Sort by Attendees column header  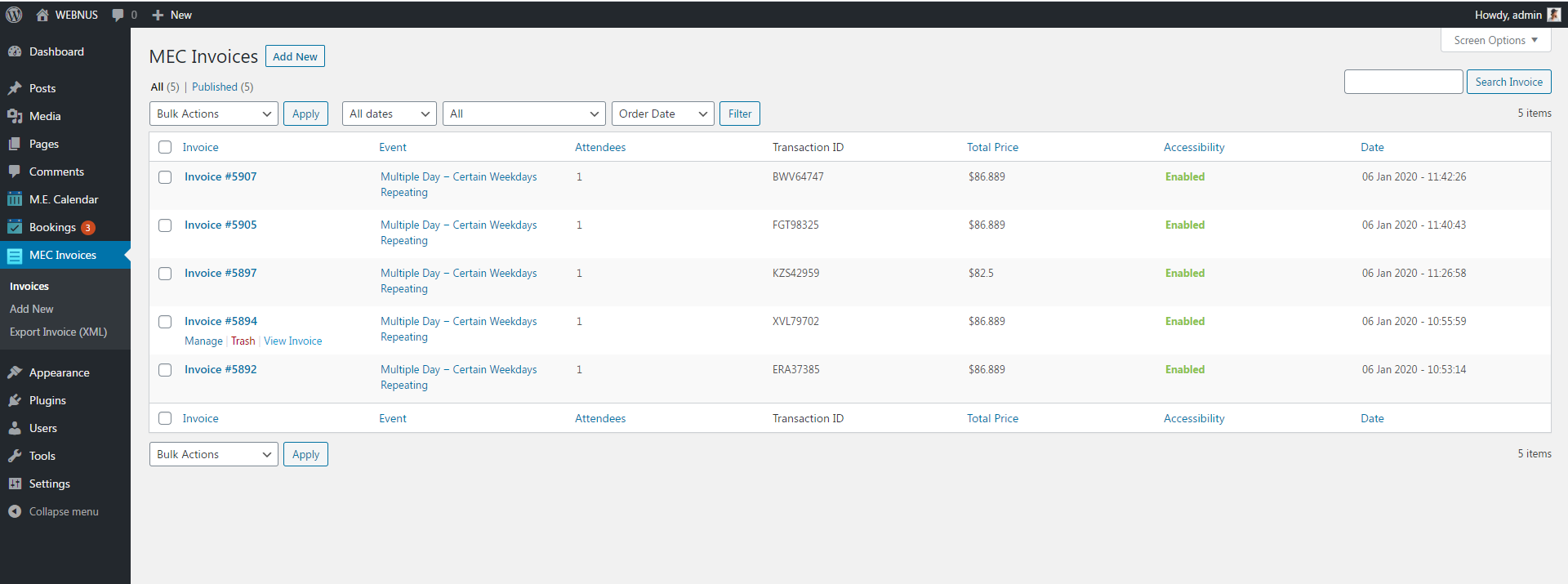tap(600, 147)
